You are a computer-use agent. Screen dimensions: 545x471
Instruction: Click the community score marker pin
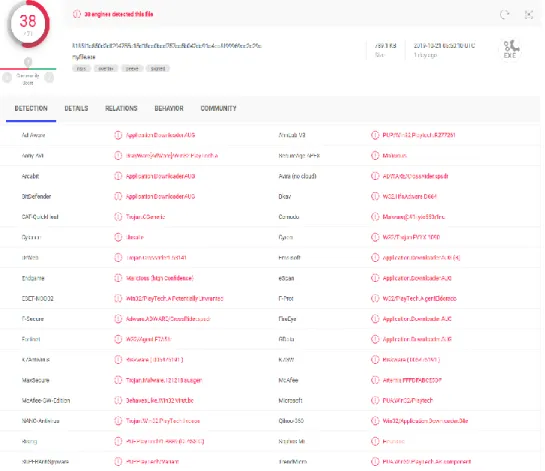(28, 62)
